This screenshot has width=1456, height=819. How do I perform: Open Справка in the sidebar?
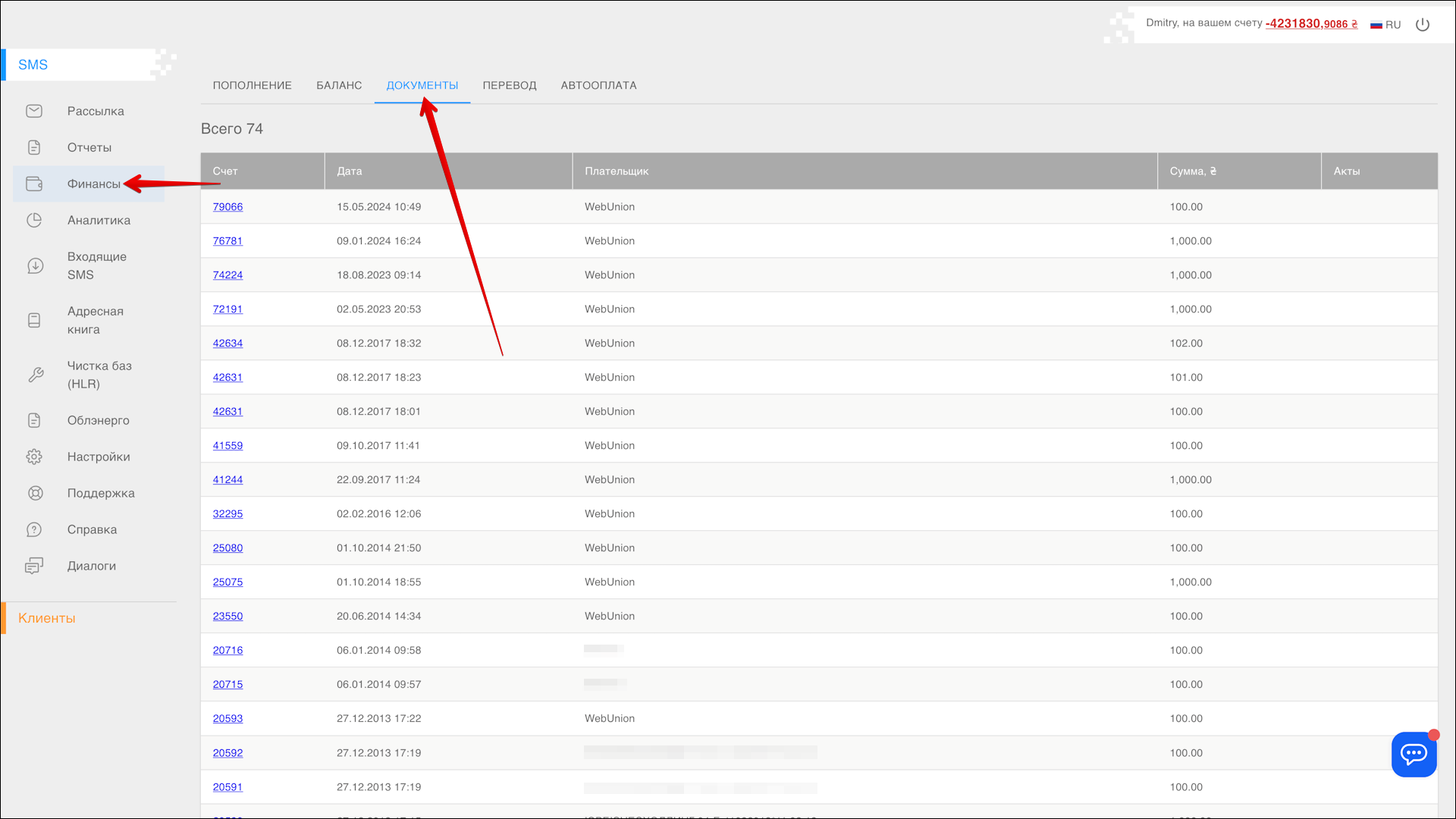click(x=92, y=530)
